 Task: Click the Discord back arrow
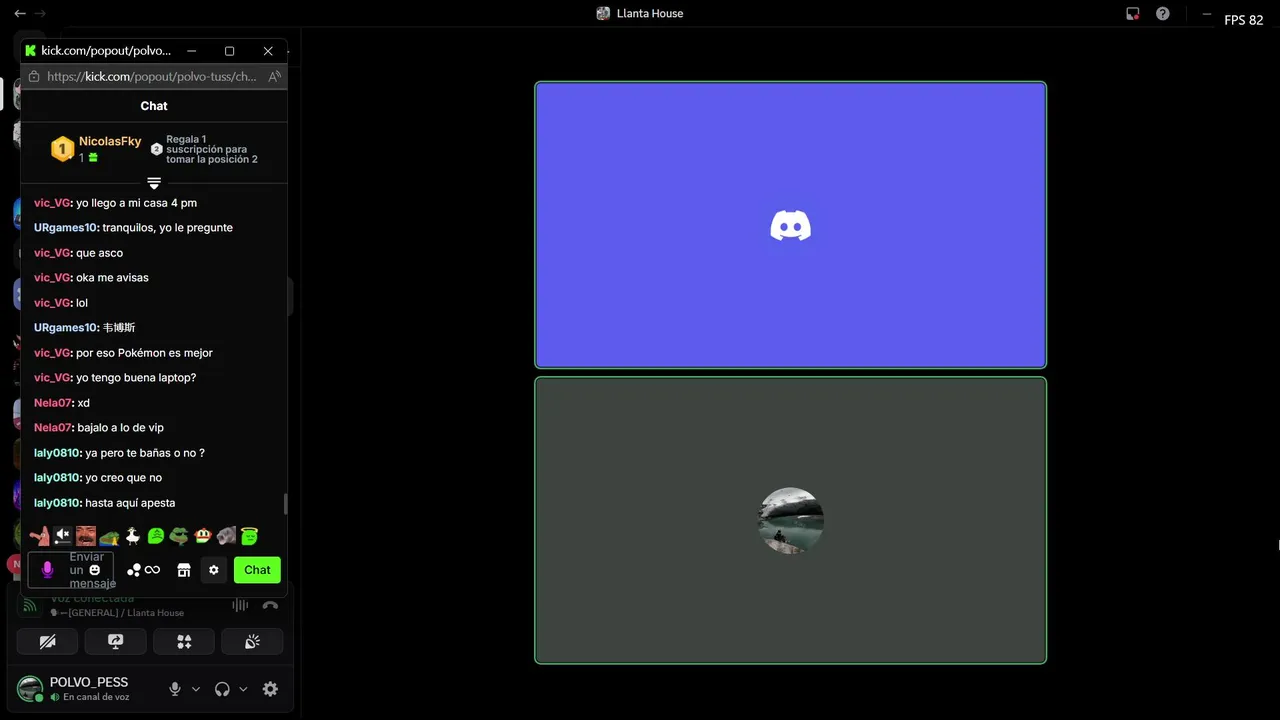(19, 13)
